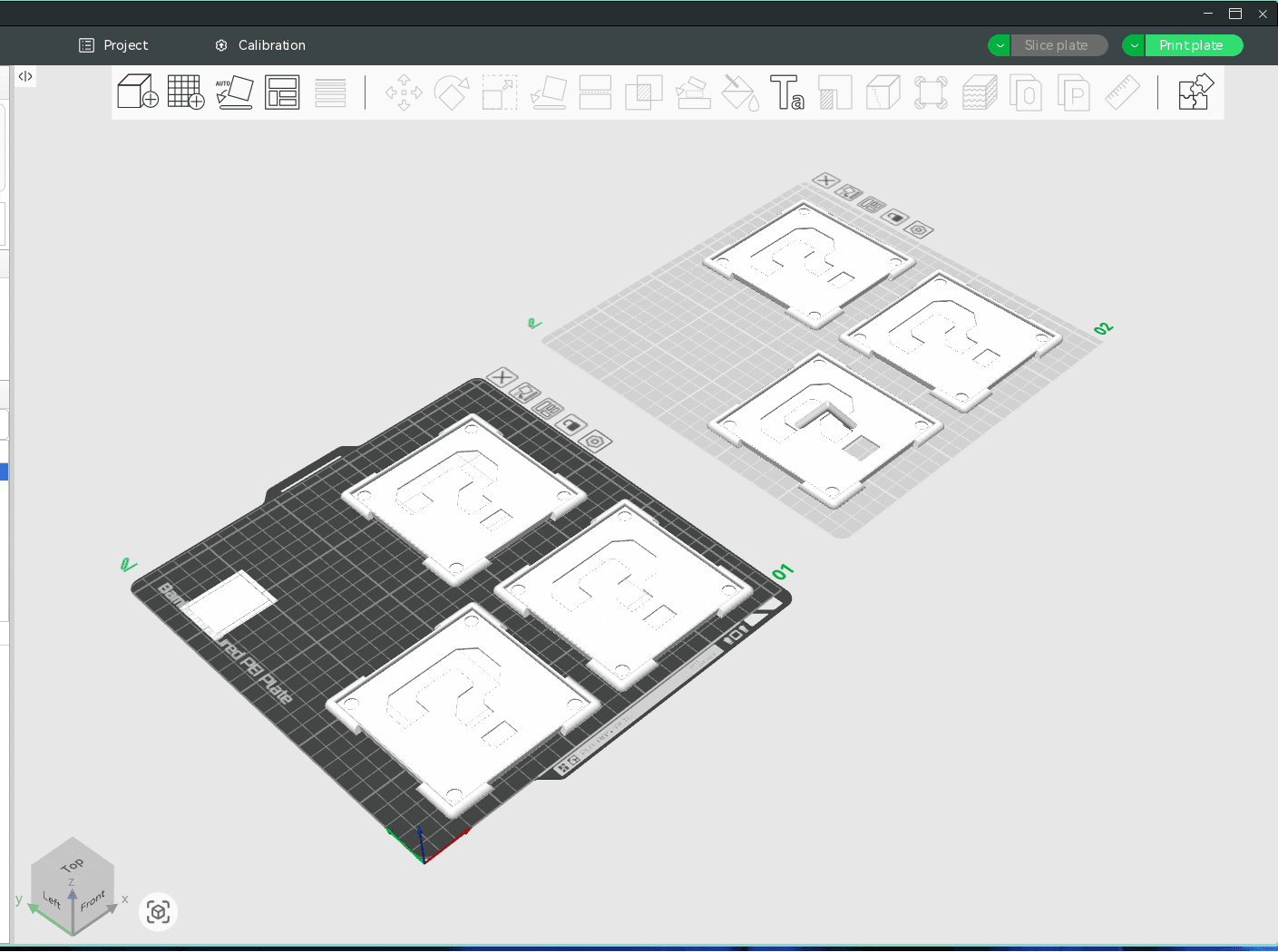Select the Measure tool
This screenshot has height=952, width=1278.
click(x=1122, y=92)
